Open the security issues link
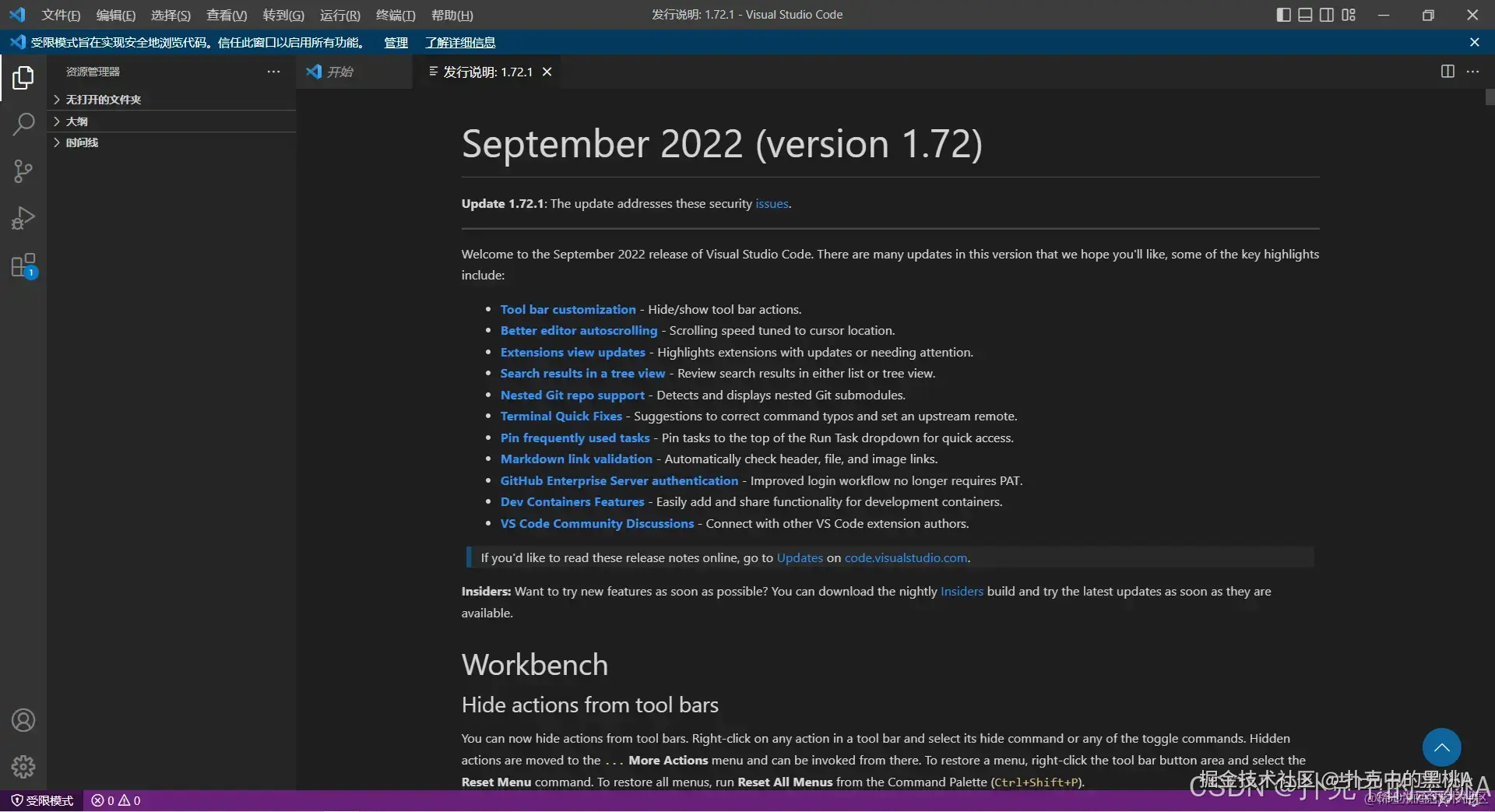 (772, 203)
